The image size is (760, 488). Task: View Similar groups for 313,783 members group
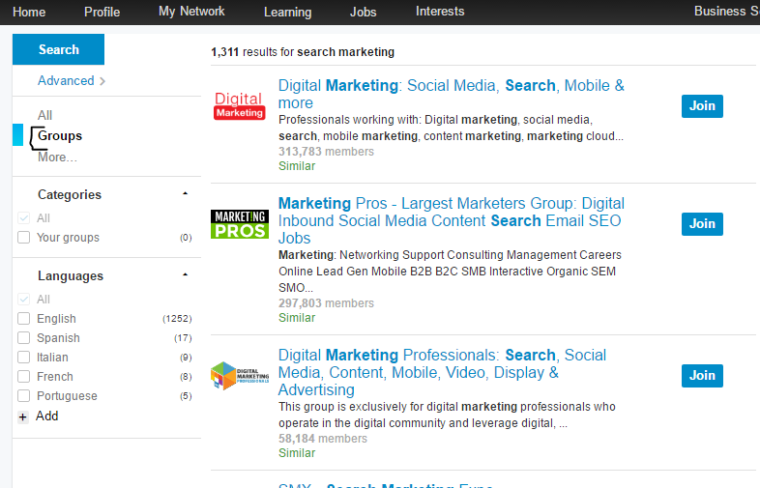pos(297,166)
